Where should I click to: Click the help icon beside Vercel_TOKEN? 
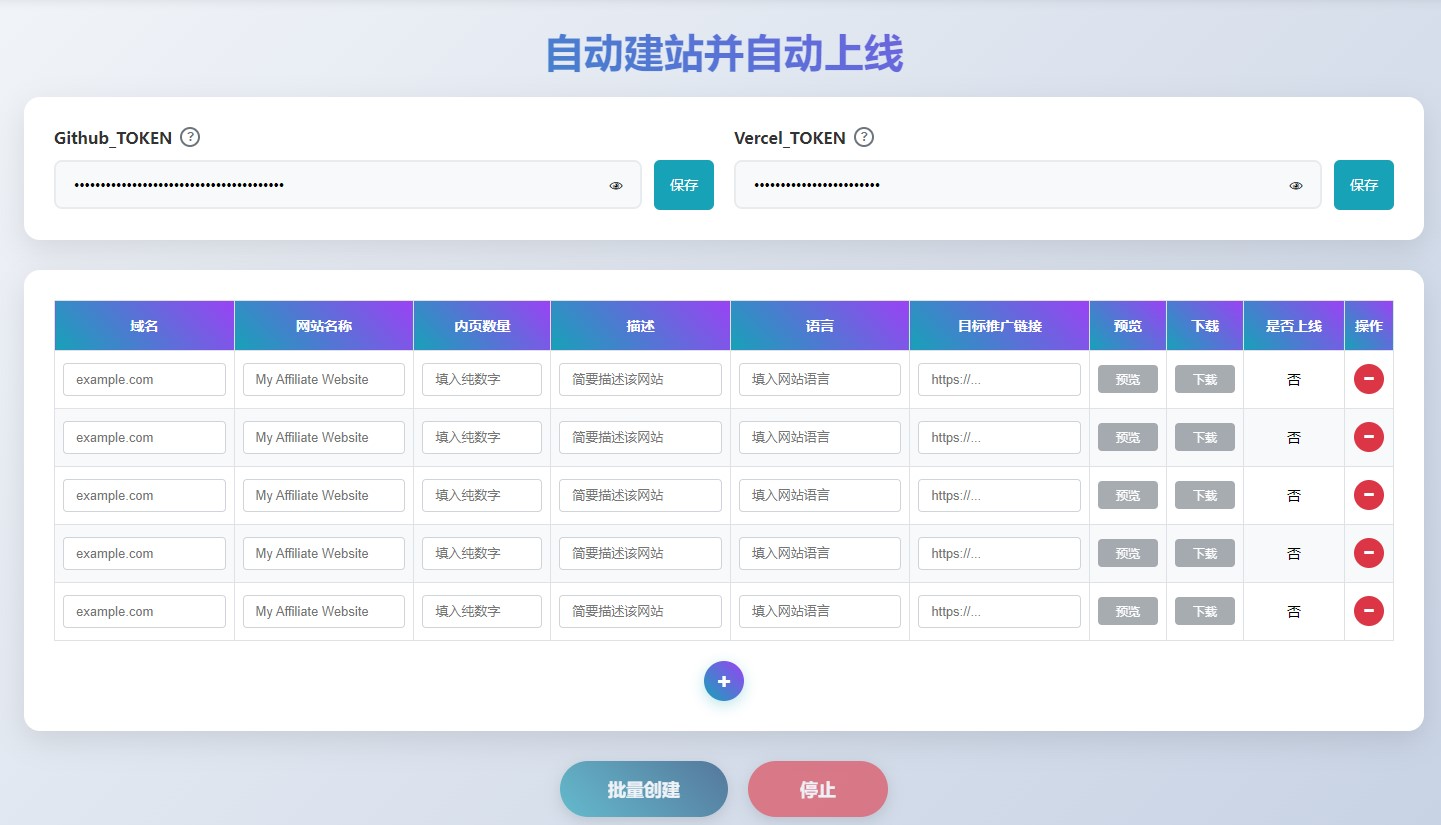[x=864, y=137]
